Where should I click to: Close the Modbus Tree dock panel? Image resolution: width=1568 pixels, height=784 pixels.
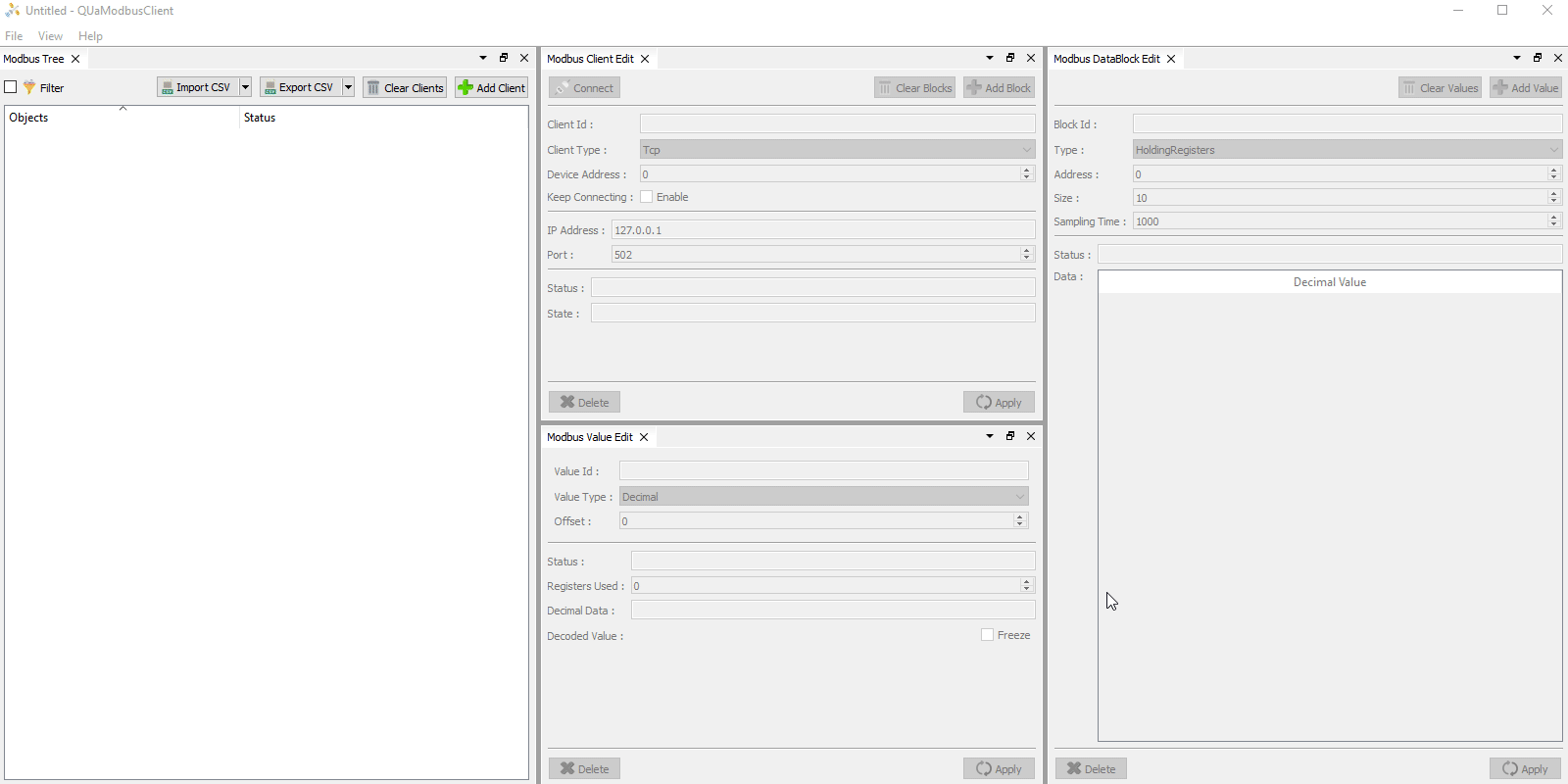[x=524, y=58]
